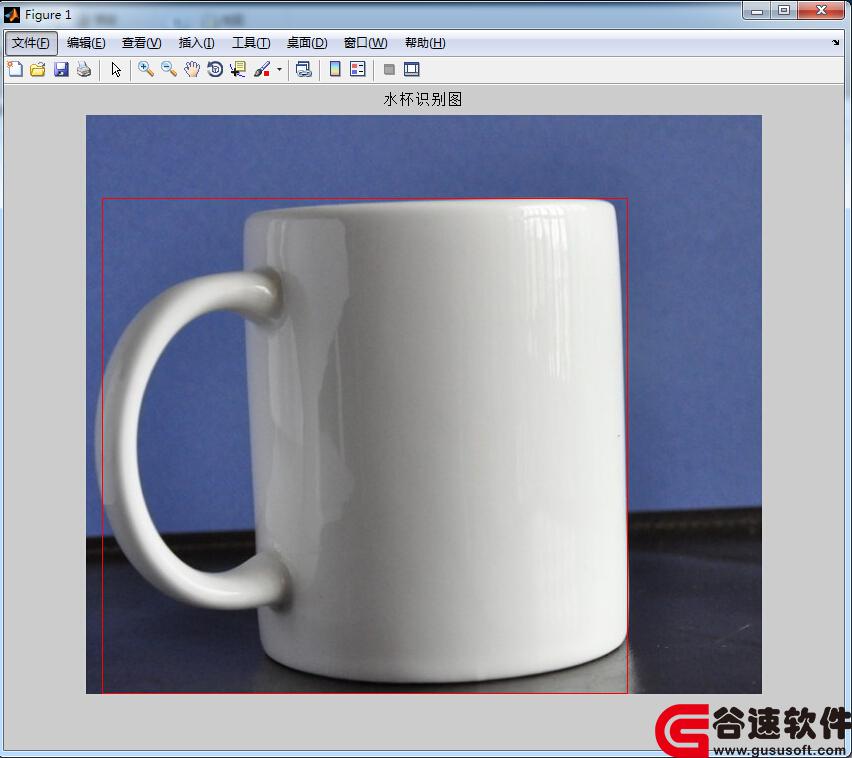
Task: Print figure with the printer icon
Action: coord(84,70)
